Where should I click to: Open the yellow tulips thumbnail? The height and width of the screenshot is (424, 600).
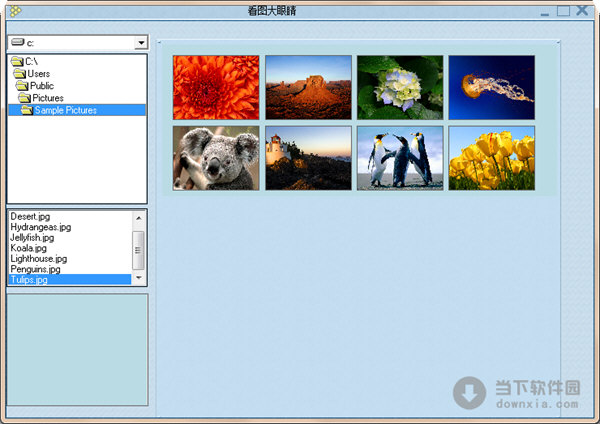492,158
